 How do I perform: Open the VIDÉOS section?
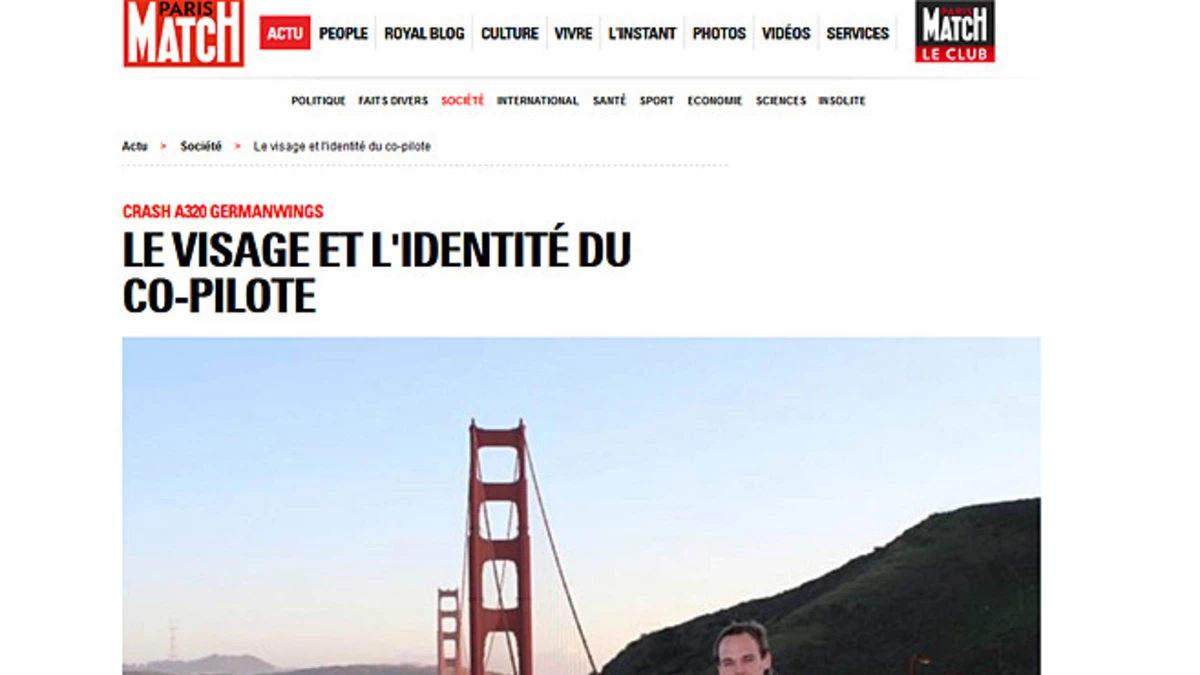point(786,33)
